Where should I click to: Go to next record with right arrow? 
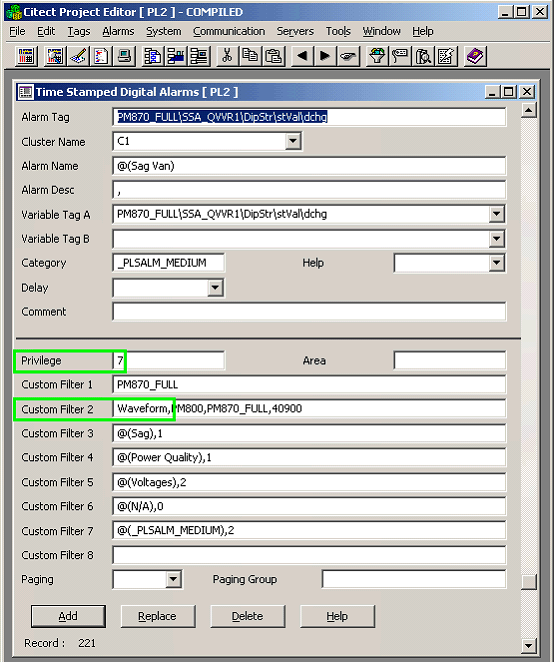326,56
